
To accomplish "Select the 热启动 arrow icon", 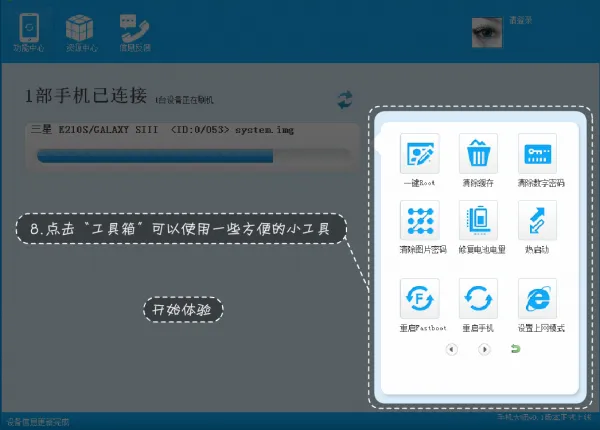I will click(537, 220).
